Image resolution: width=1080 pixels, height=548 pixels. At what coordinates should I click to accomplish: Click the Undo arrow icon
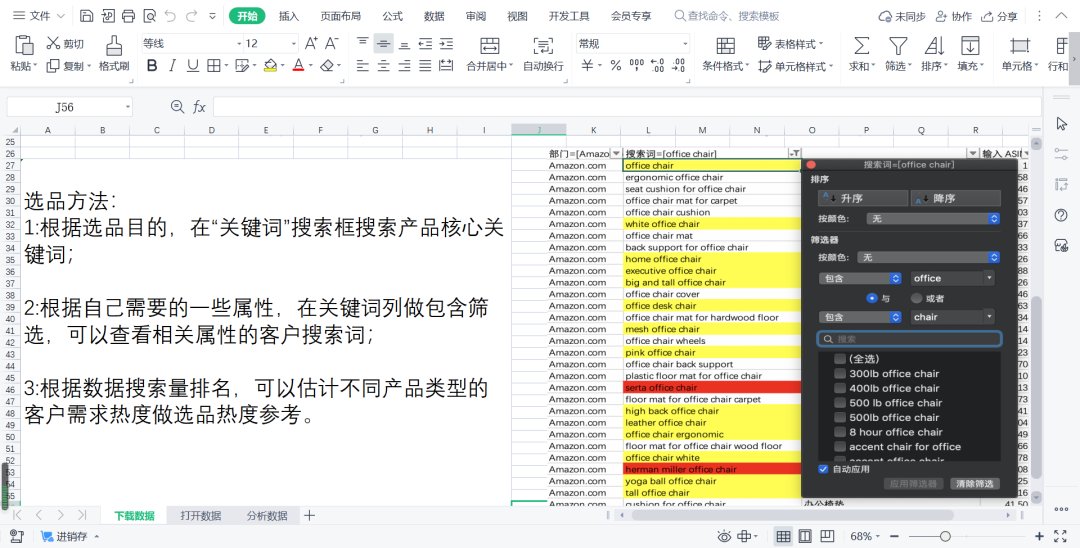point(169,16)
